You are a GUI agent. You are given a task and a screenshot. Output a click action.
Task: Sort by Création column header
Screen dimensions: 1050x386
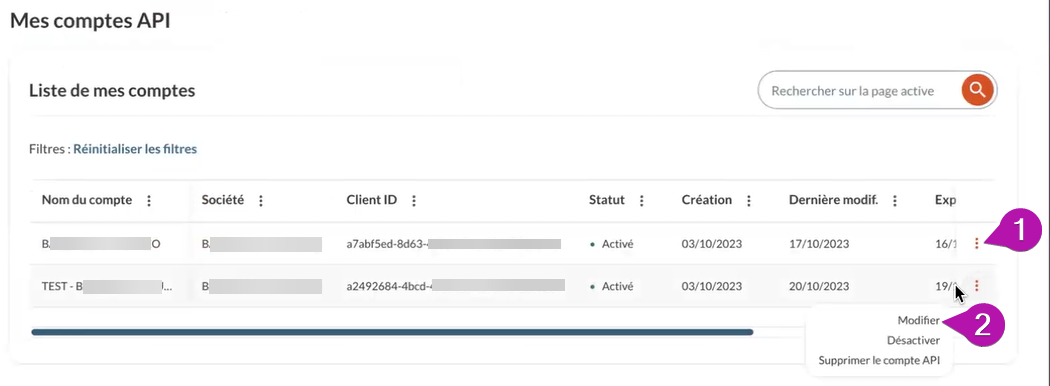coord(706,200)
